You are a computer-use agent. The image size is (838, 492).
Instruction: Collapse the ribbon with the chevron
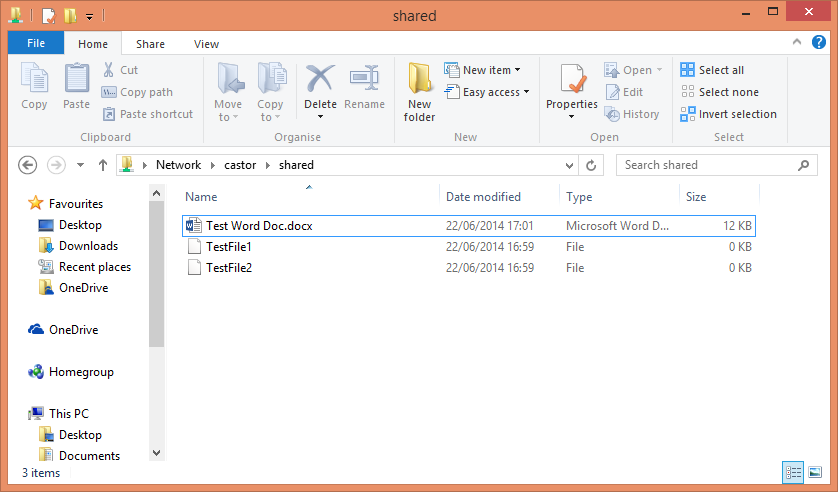[797, 42]
